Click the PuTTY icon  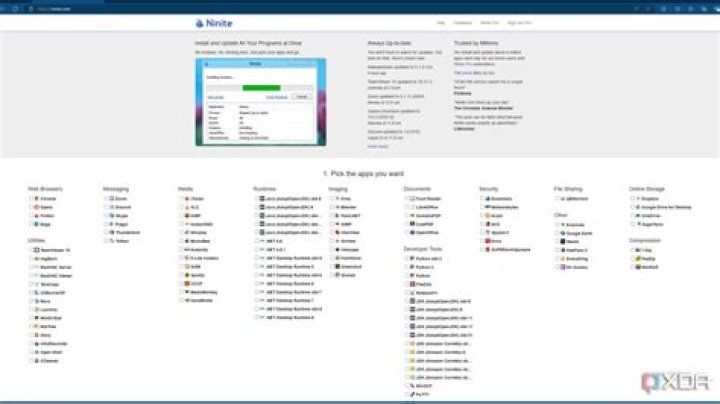[x=412, y=394]
